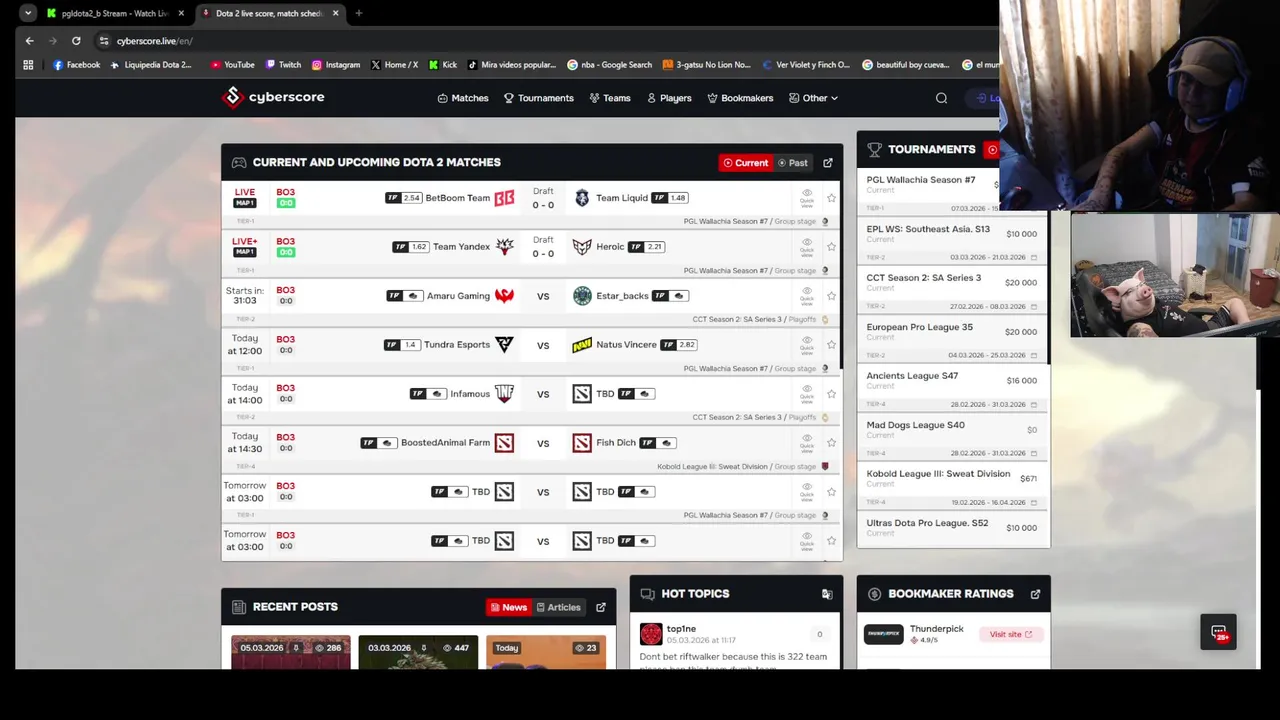
Task: Open Matches navigation item
Action: (x=463, y=98)
